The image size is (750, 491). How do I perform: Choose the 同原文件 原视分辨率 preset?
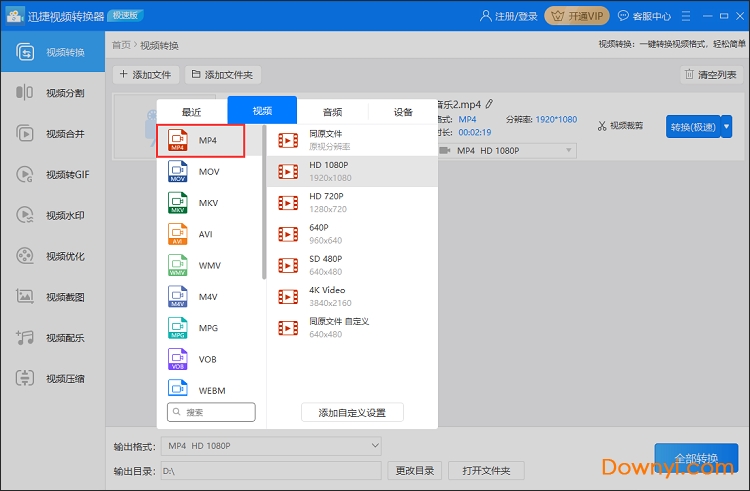(353, 140)
